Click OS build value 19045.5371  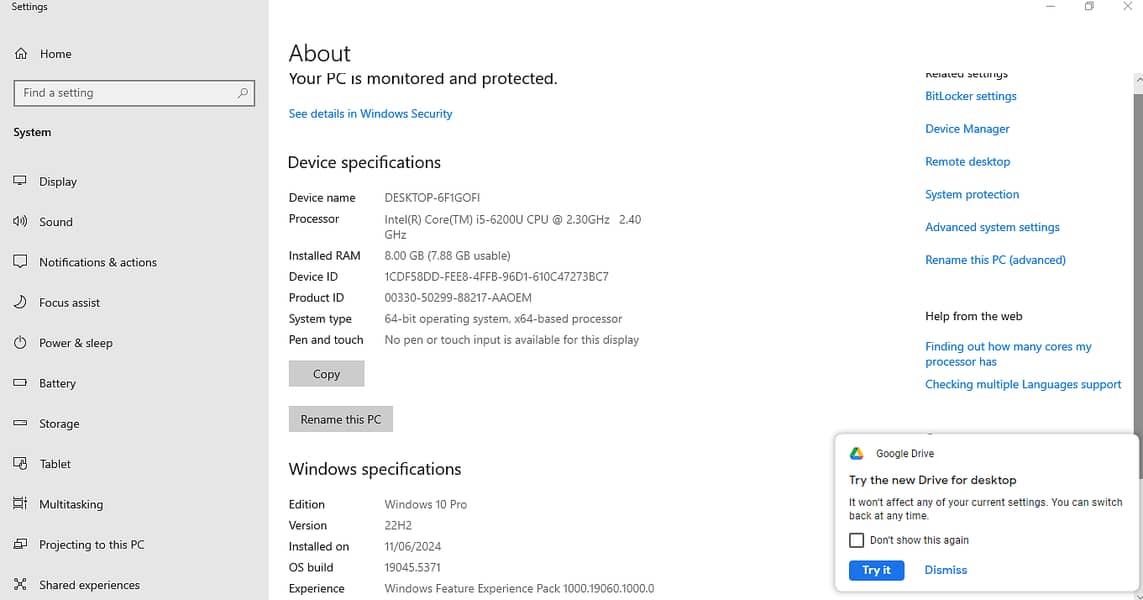pyautogui.click(x=413, y=568)
